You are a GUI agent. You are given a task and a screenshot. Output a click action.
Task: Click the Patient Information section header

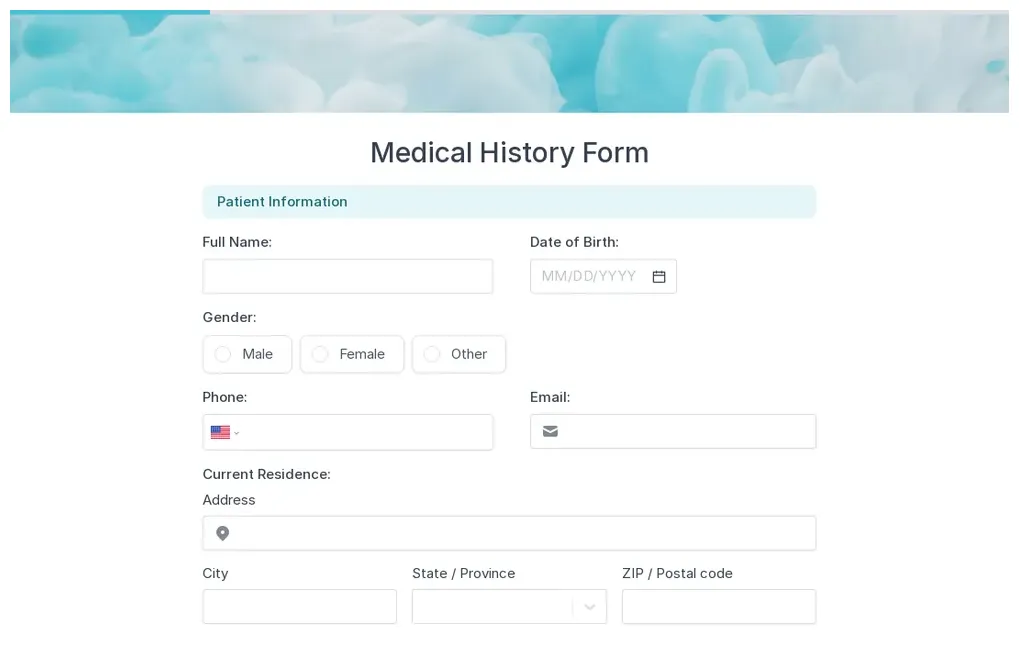[509, 202]
